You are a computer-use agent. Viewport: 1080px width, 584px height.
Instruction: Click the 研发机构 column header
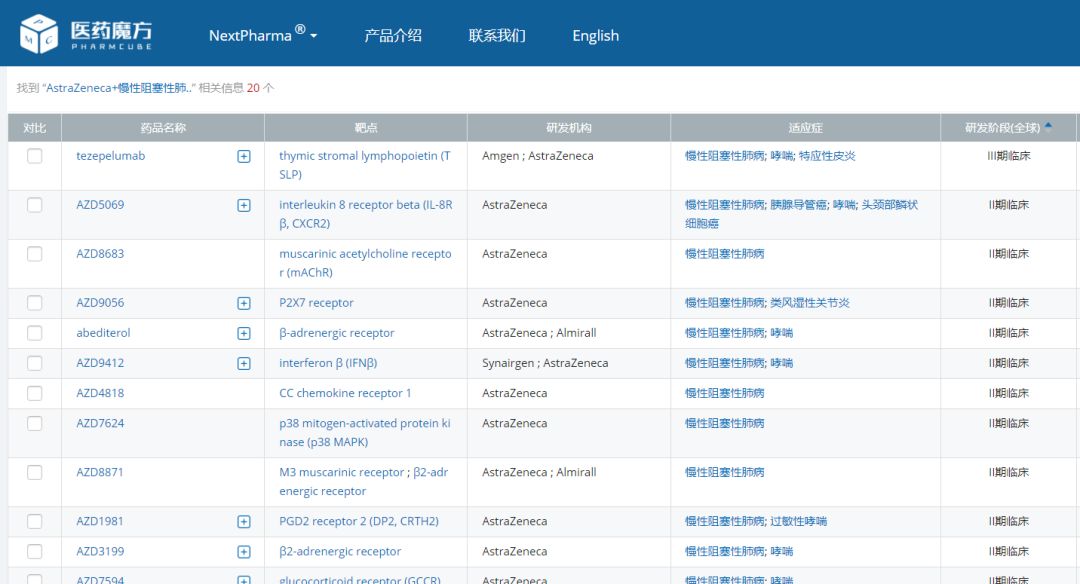(x=569, y=127)
